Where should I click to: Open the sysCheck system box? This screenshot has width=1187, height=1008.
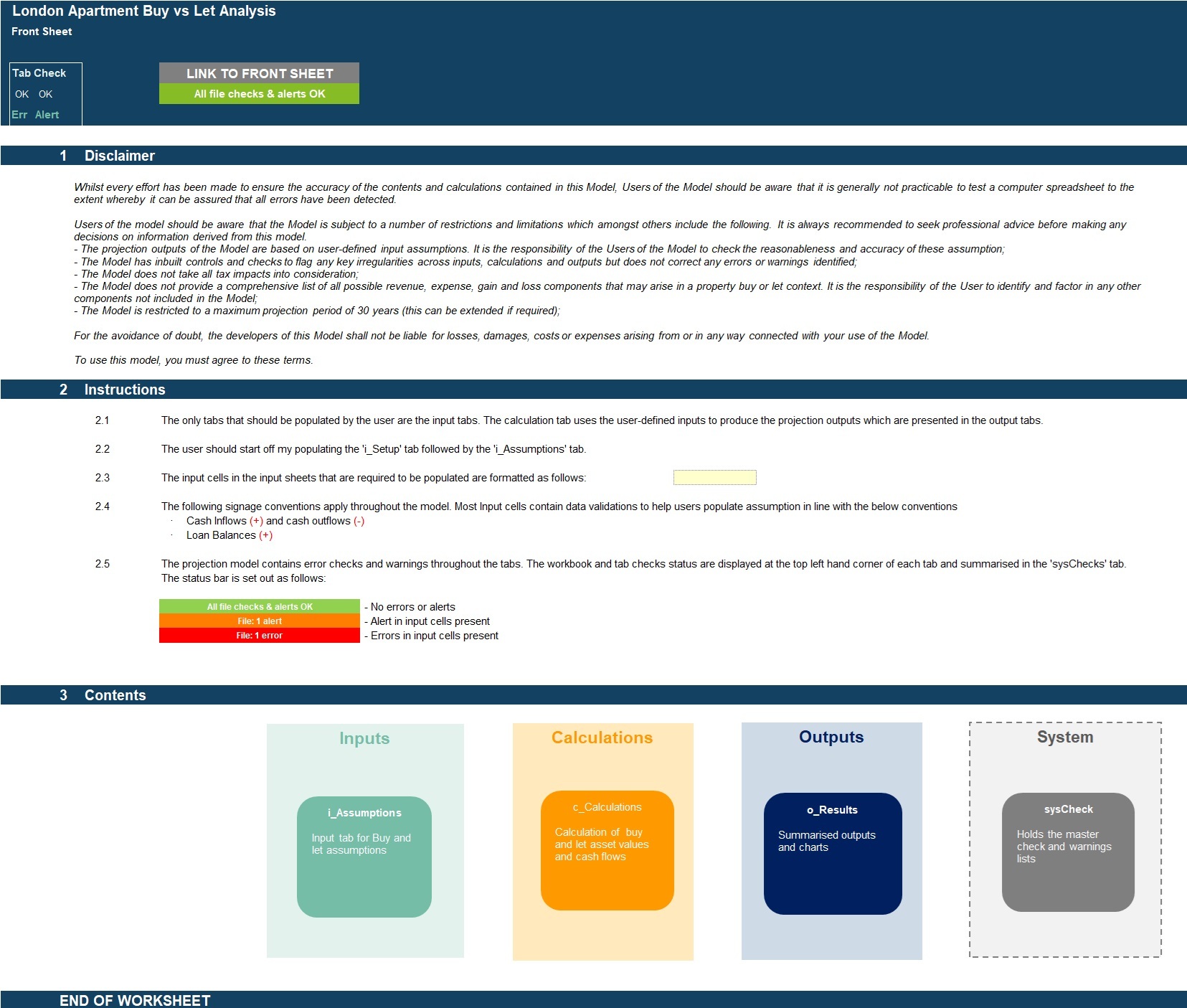click(x=1068, y=852)
